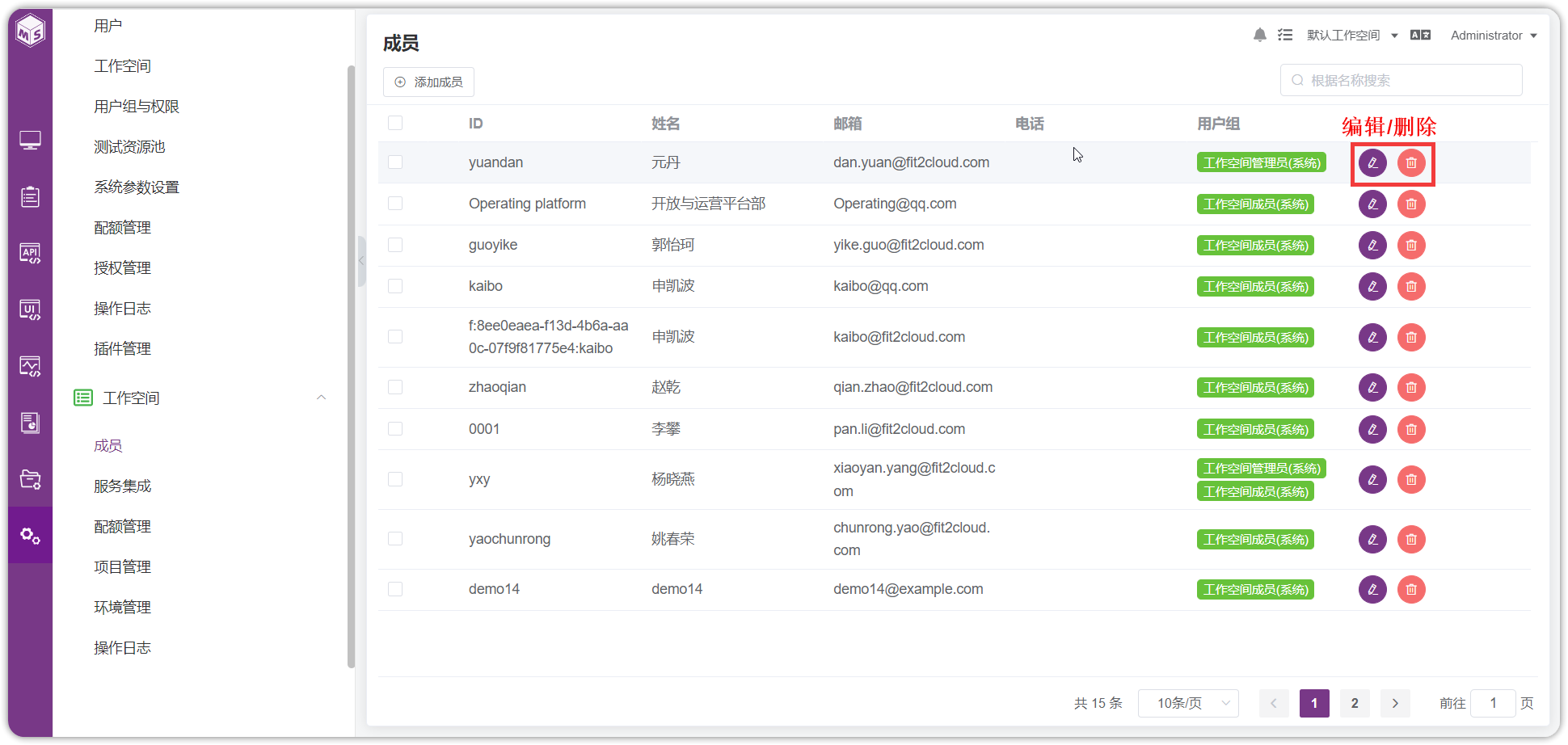The image size is (1568, 745).
Task: Check the Operating platform row checkbox
Action: tap(395, 204)
